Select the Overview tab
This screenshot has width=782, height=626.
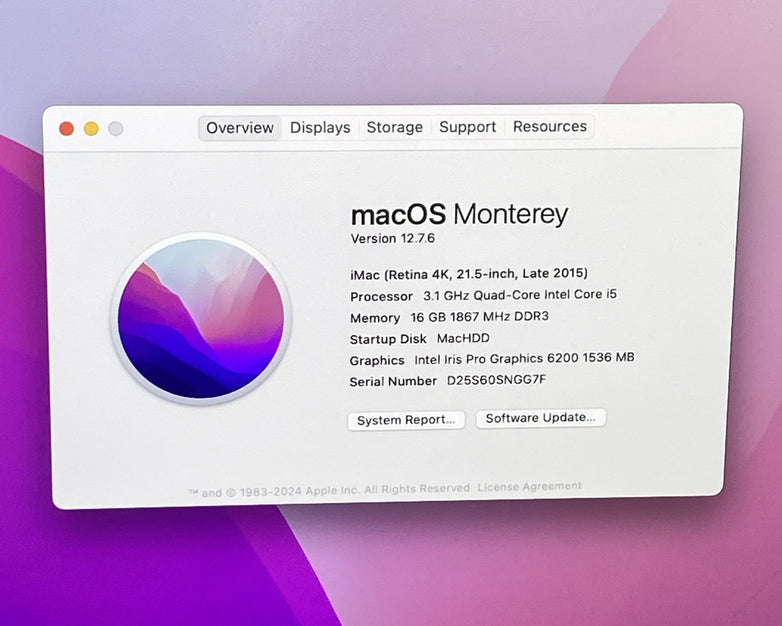pos(240,128)
